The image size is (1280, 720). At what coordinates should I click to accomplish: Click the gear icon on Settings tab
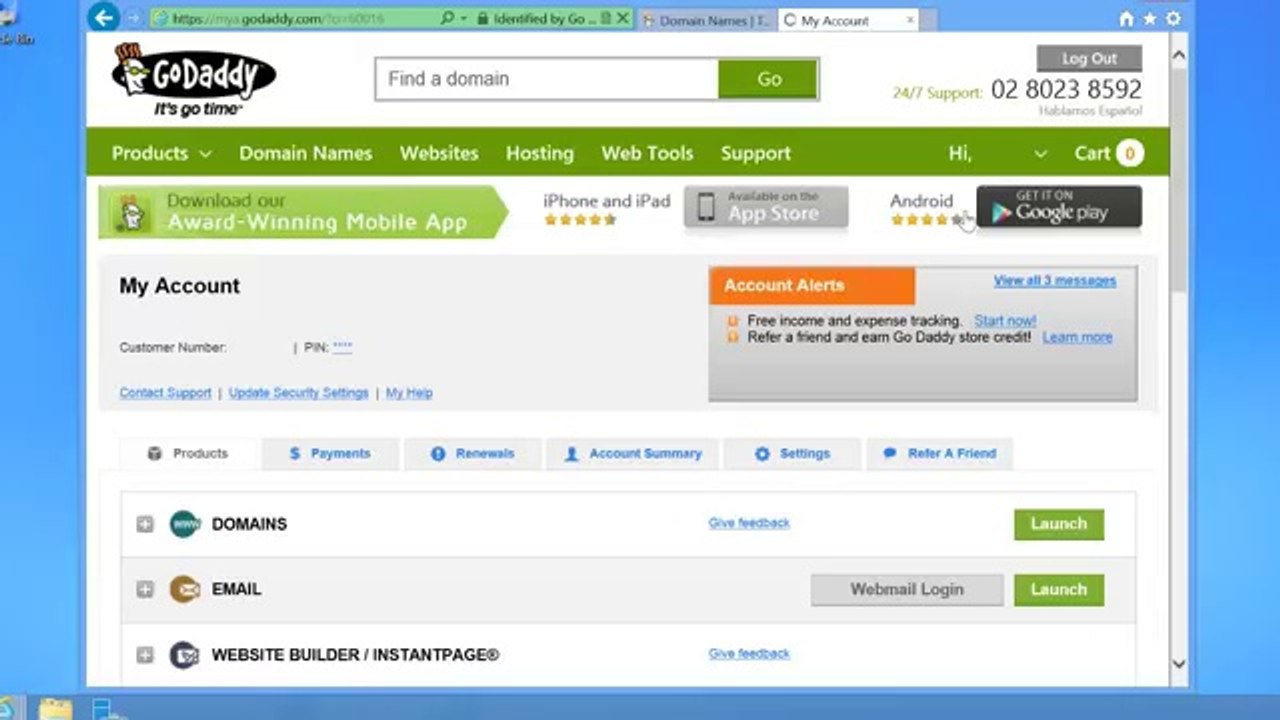[x=762, y=453]
